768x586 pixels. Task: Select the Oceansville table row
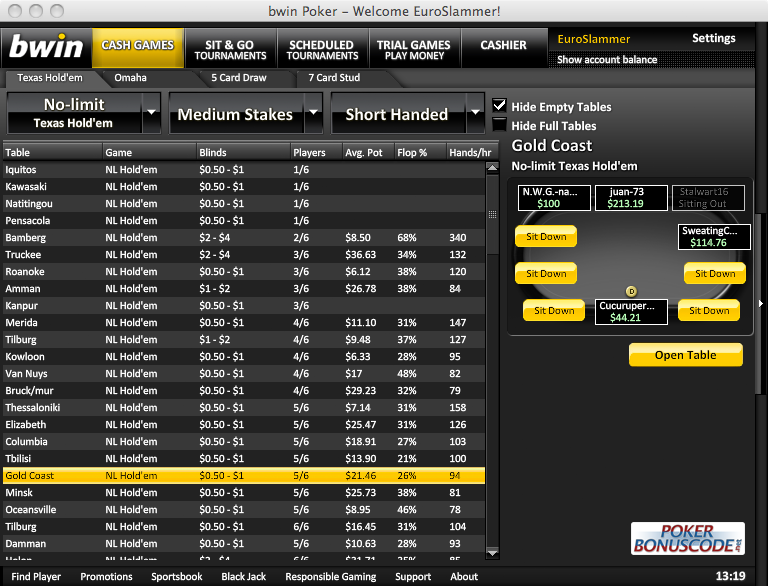(x=244, y=510)
